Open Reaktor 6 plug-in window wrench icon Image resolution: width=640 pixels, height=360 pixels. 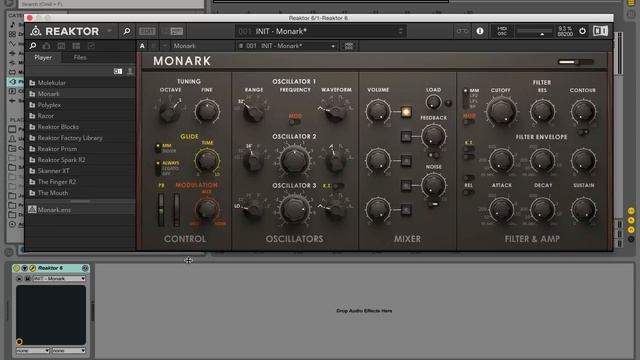tap(33, 268)
